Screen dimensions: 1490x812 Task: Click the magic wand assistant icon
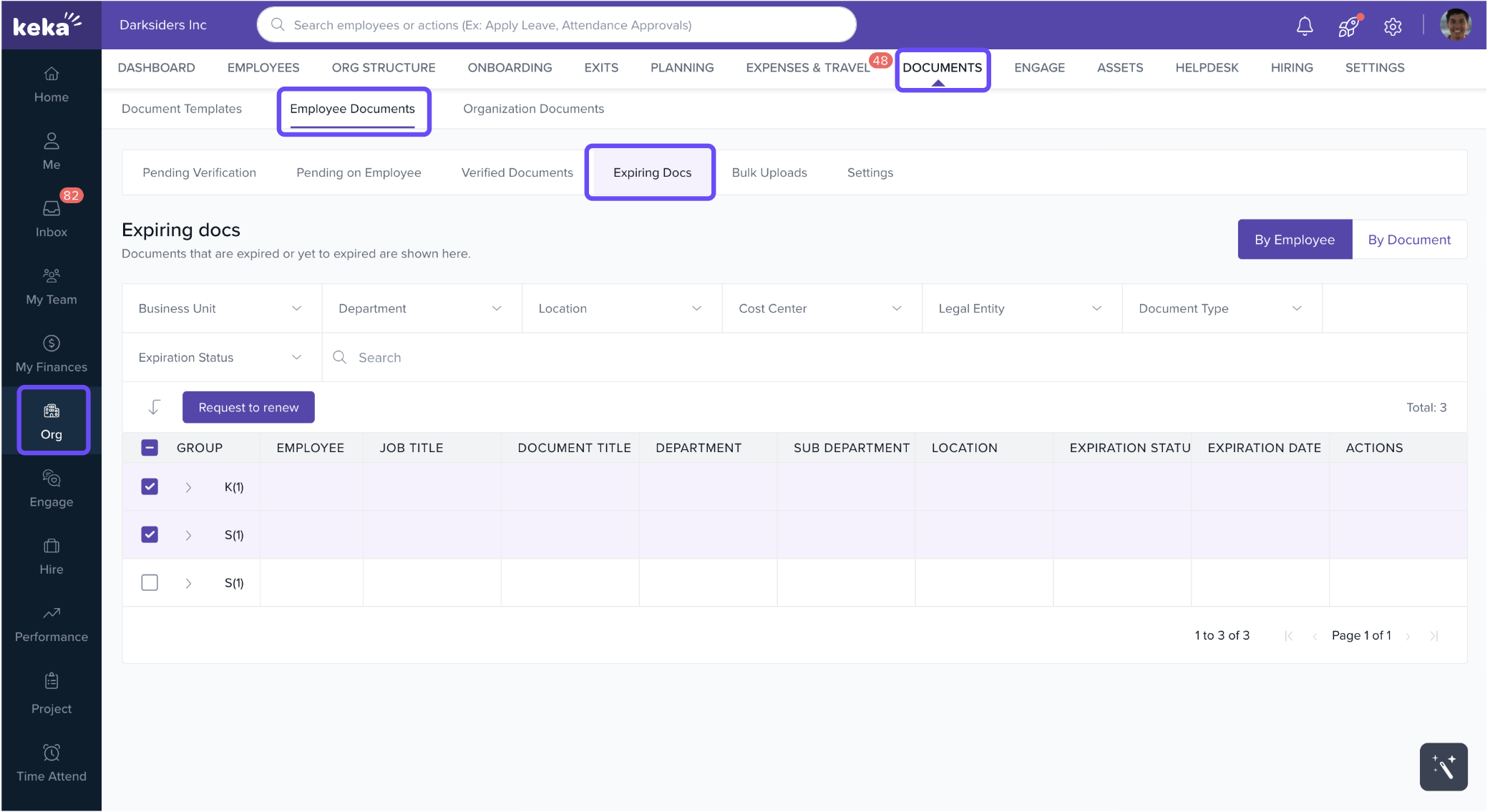tap(1443, 766)
